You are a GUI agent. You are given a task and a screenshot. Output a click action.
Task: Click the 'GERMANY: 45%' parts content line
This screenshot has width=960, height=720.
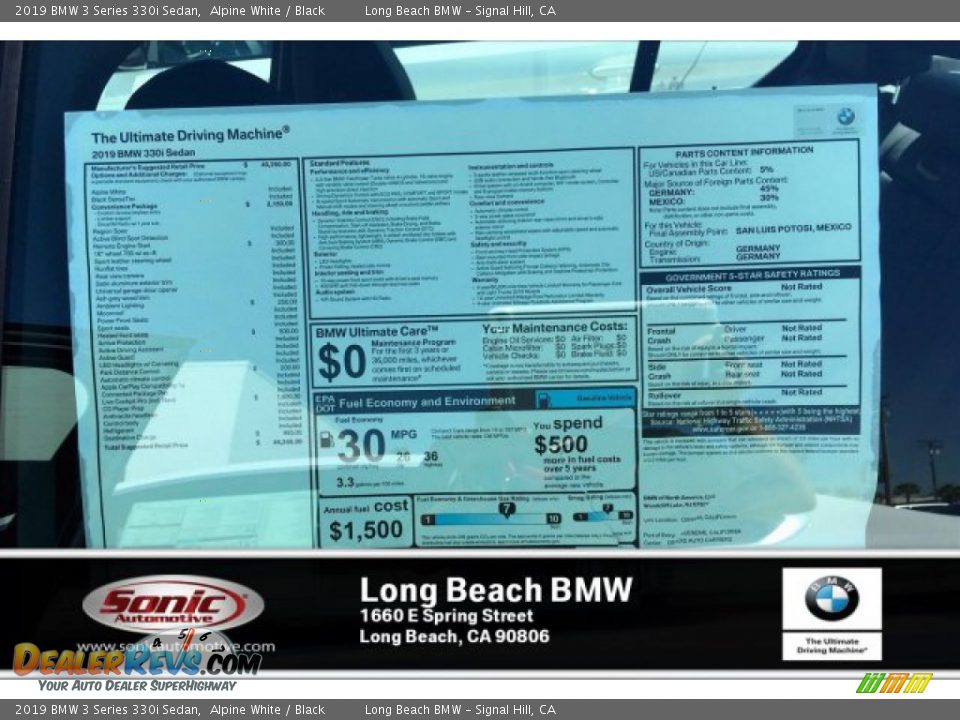click(714, 191)
